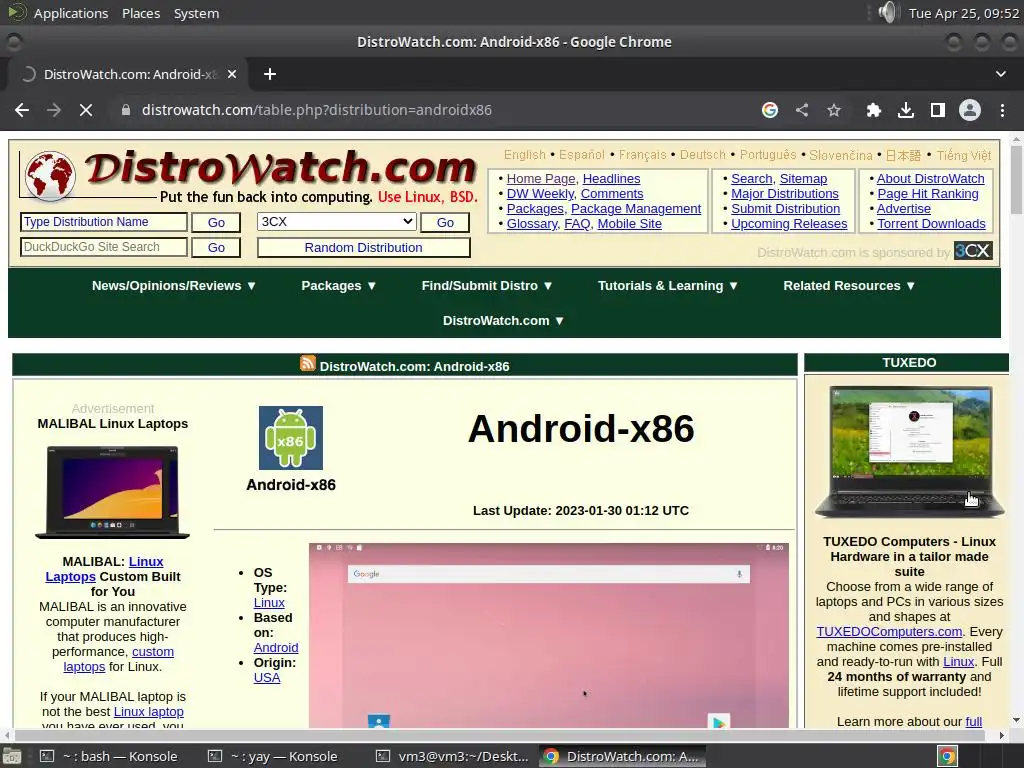Open the Home Page link
This screenshot has width=1024, height=768.
coord(541,178)
